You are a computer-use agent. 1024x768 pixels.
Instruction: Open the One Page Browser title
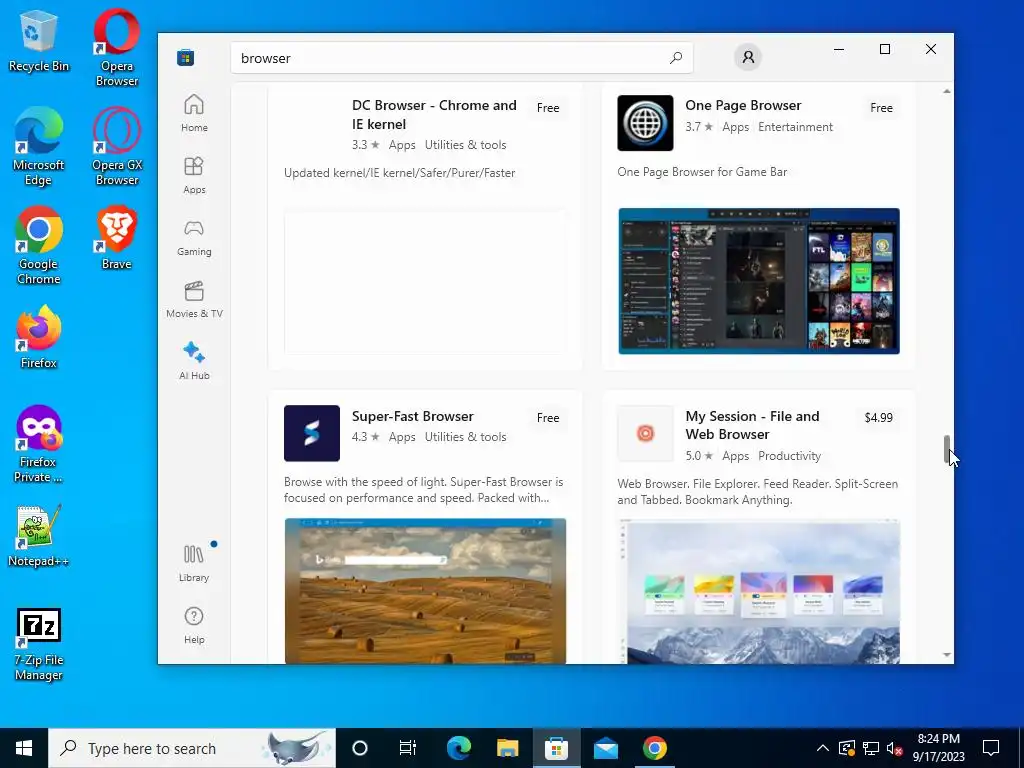click(743, 105)
